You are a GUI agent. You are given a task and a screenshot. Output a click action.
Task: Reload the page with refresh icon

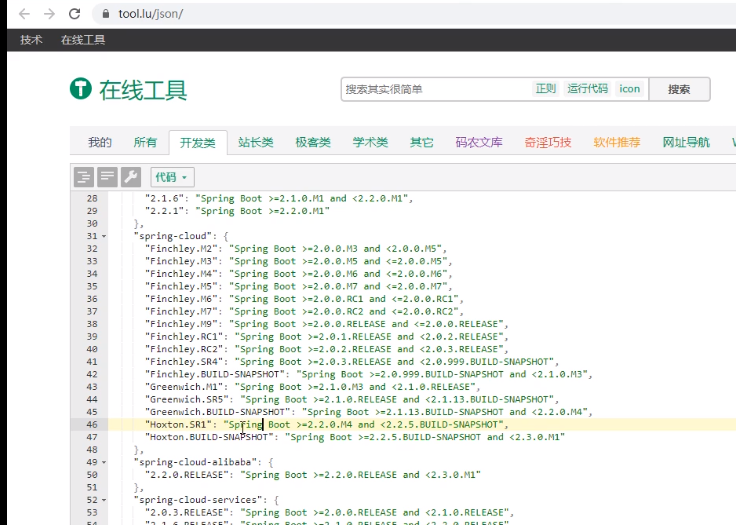[x=75, y=14]
